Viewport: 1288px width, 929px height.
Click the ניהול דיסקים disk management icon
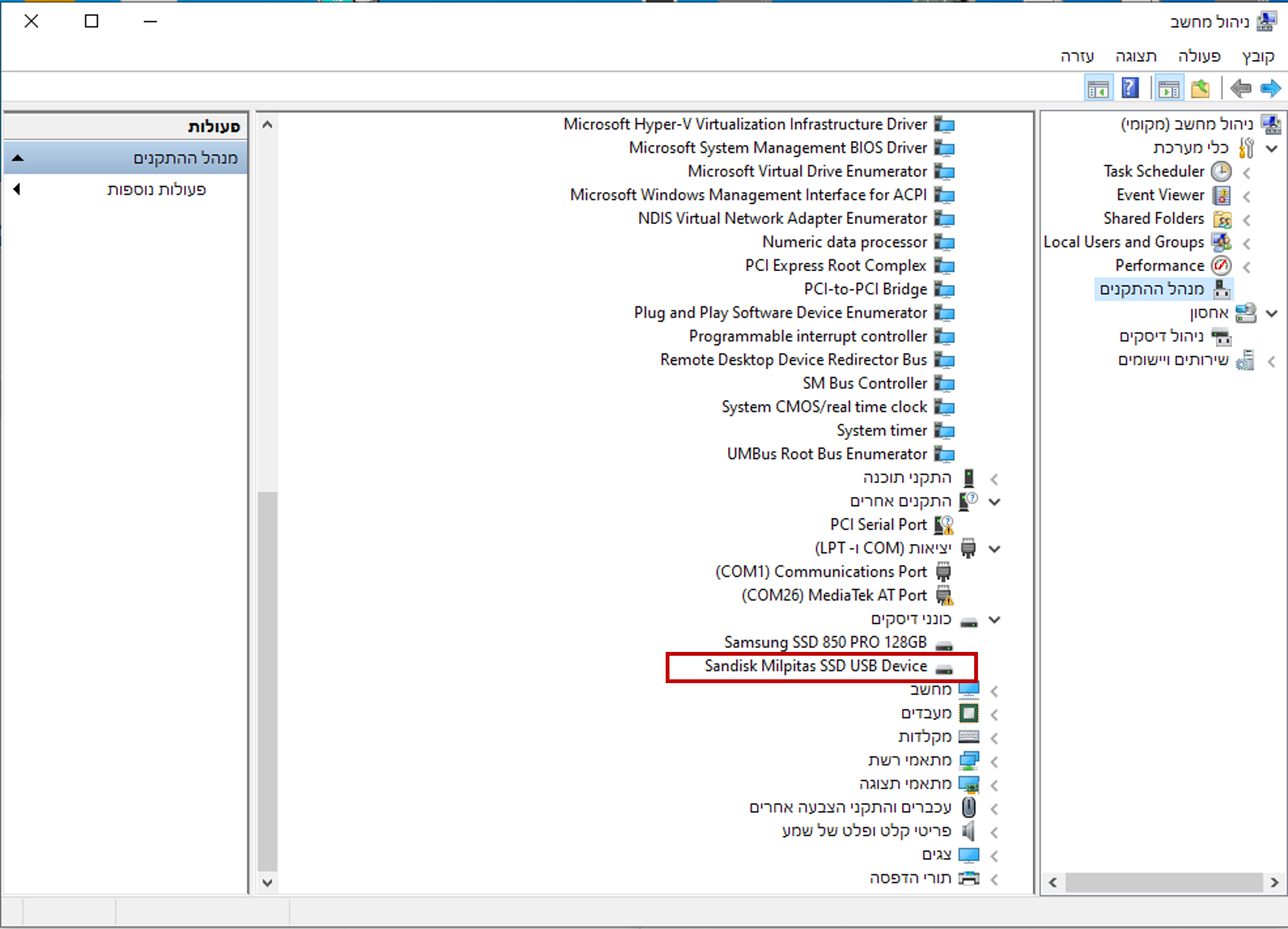tap(1221, 337)
